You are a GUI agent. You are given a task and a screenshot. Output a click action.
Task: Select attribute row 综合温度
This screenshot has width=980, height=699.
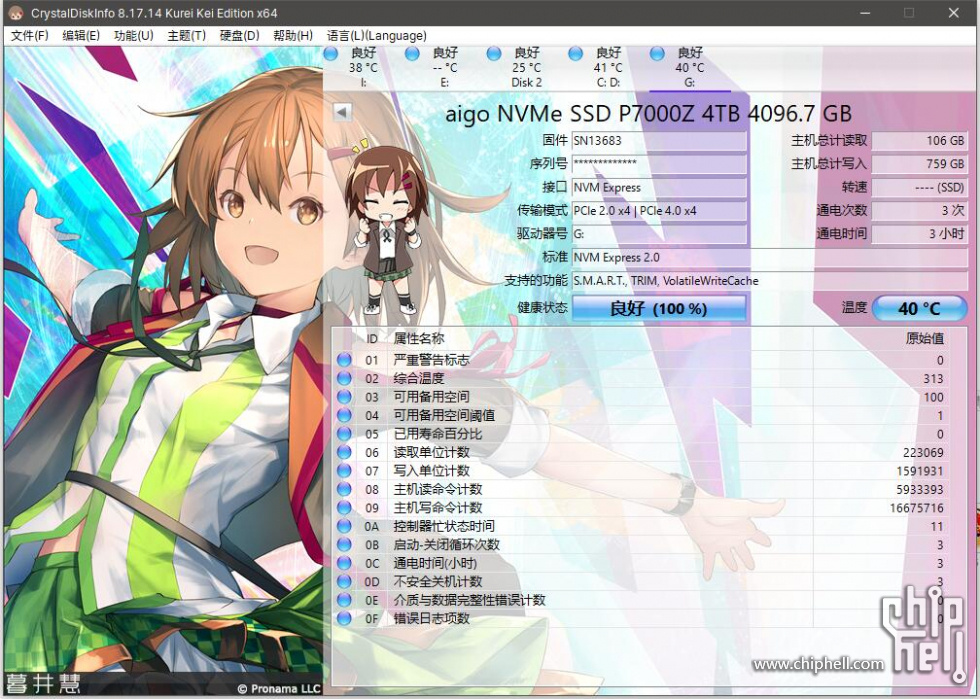(x=641, y=378)
